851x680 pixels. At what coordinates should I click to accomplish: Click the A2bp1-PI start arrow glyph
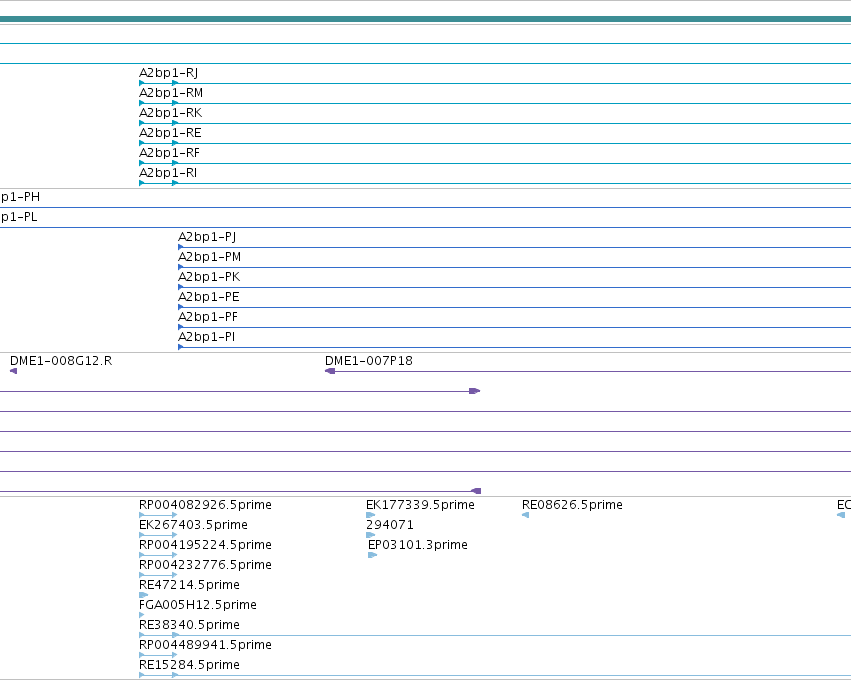(181, 347)
